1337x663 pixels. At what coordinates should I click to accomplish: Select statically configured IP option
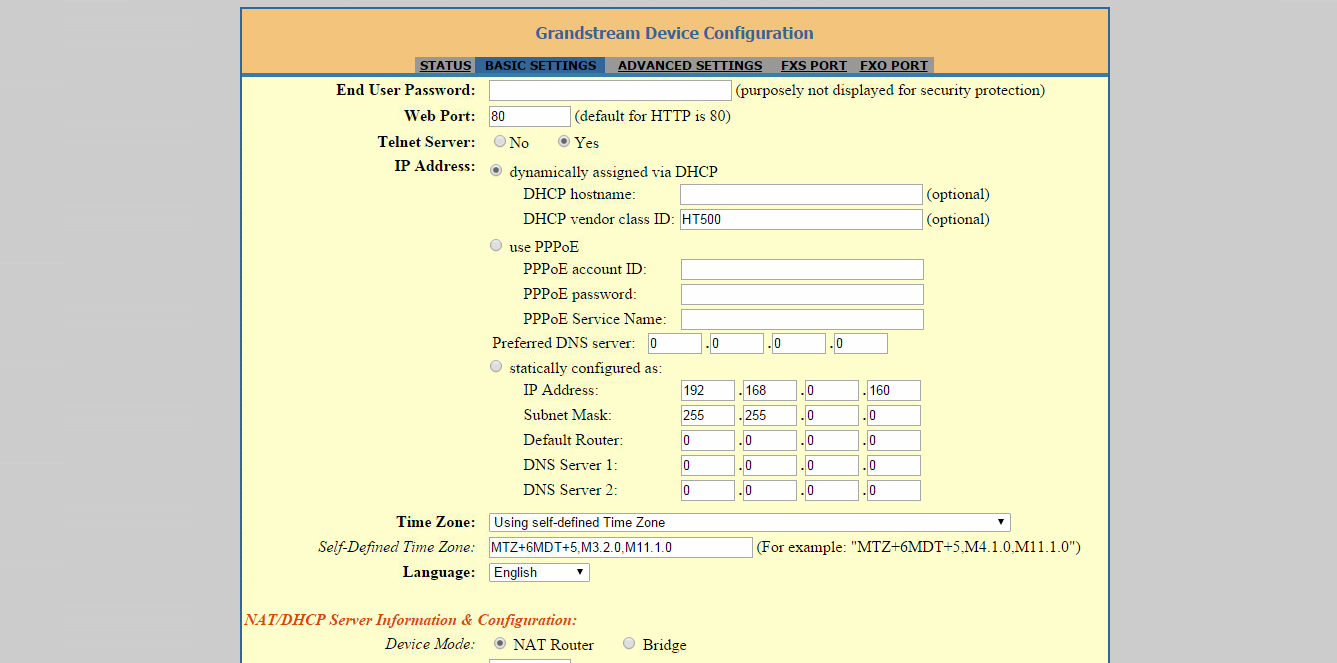click(x=496, y=367)
